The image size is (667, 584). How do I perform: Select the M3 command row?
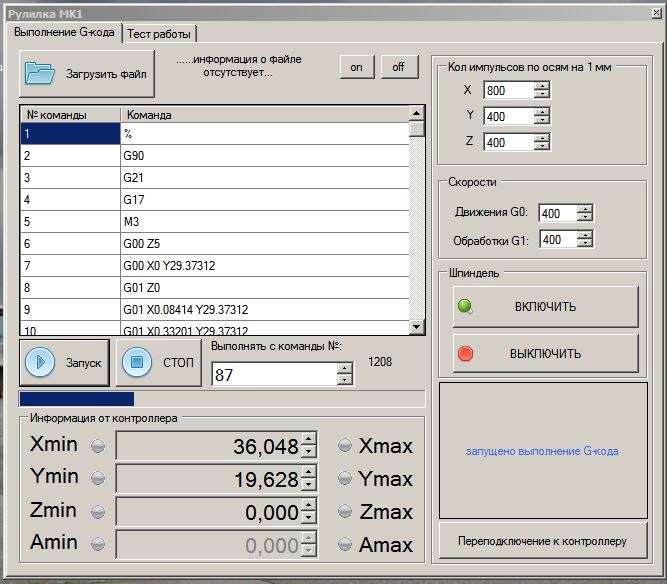[x=214, y=222]
